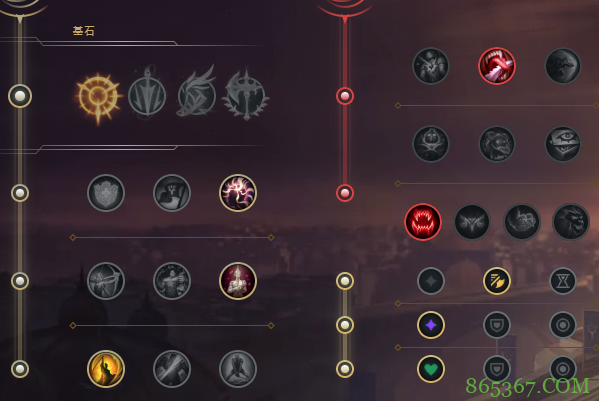Pick the Conqueror axe keystone rune
This screenshot has width=599, height=401.
(x=246, y=95)
